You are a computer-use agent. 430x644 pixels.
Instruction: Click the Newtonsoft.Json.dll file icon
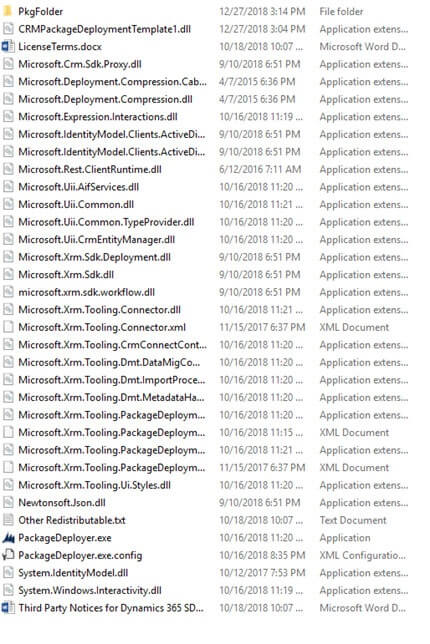tap(8, 503)
